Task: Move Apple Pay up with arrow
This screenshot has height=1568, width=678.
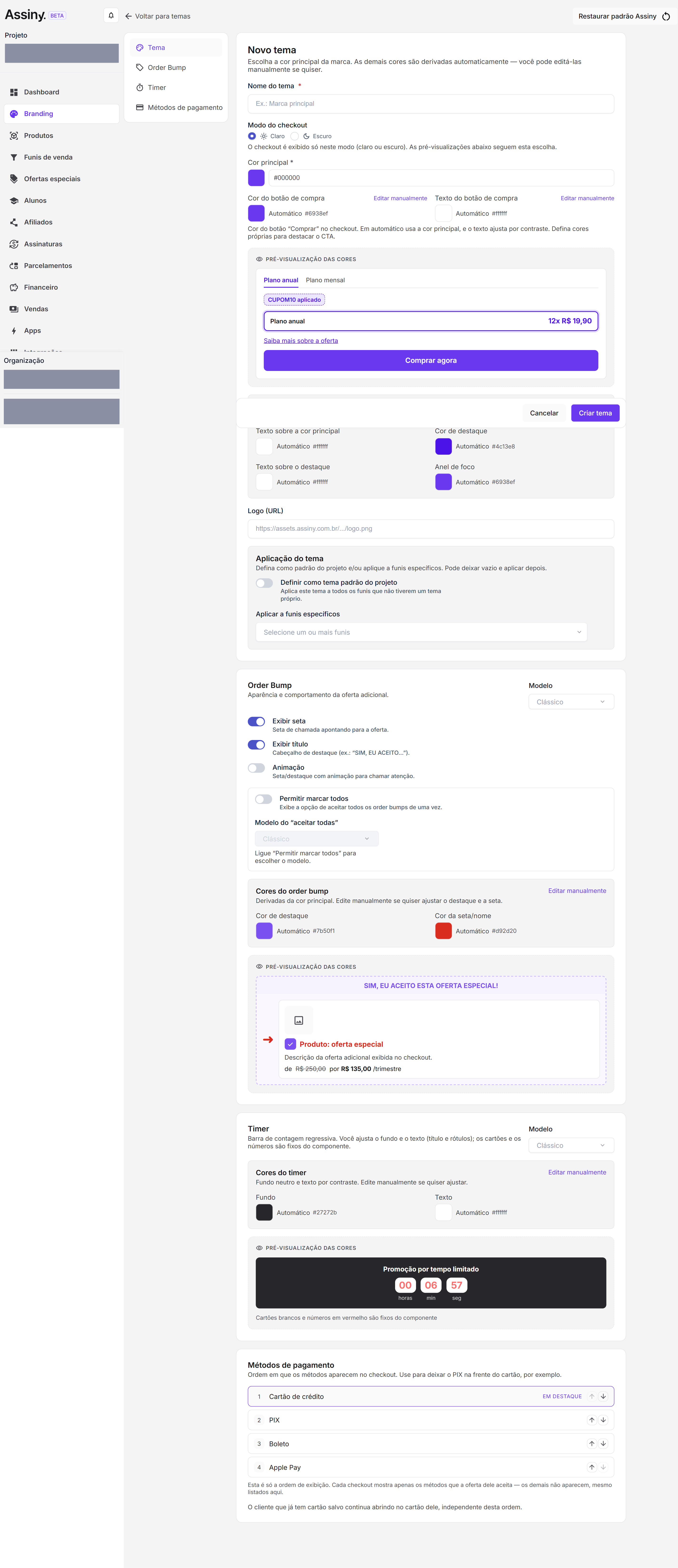Action: (x=591, y=1467)
